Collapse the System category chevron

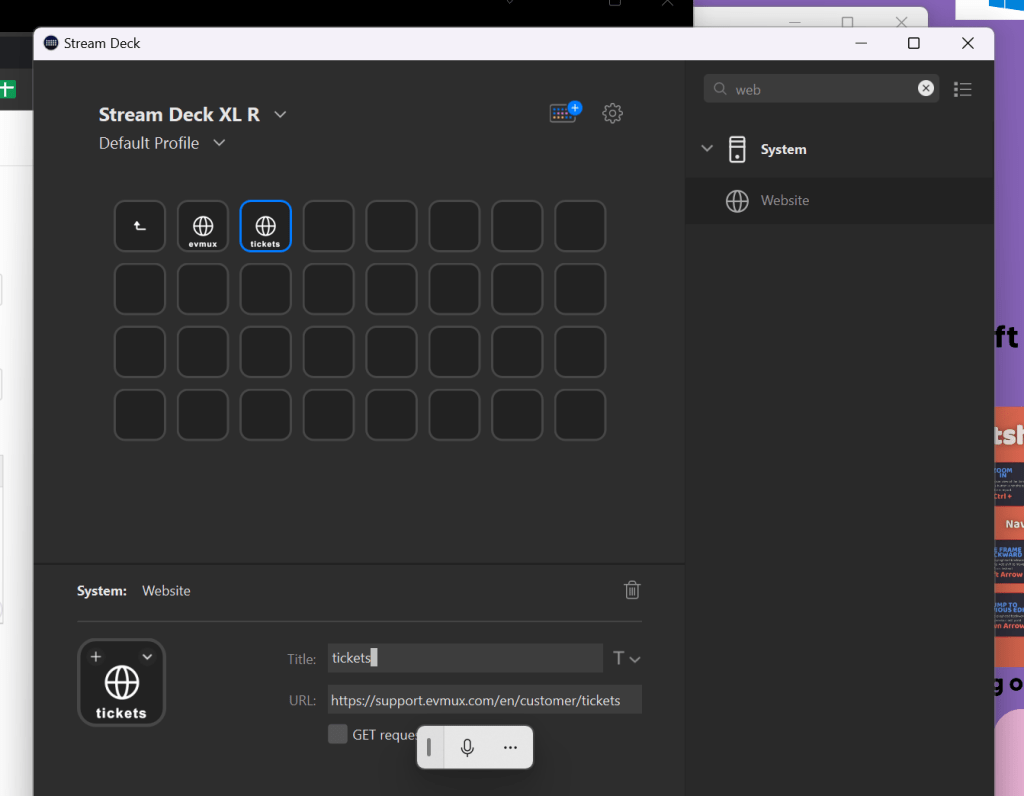point(707,148)
